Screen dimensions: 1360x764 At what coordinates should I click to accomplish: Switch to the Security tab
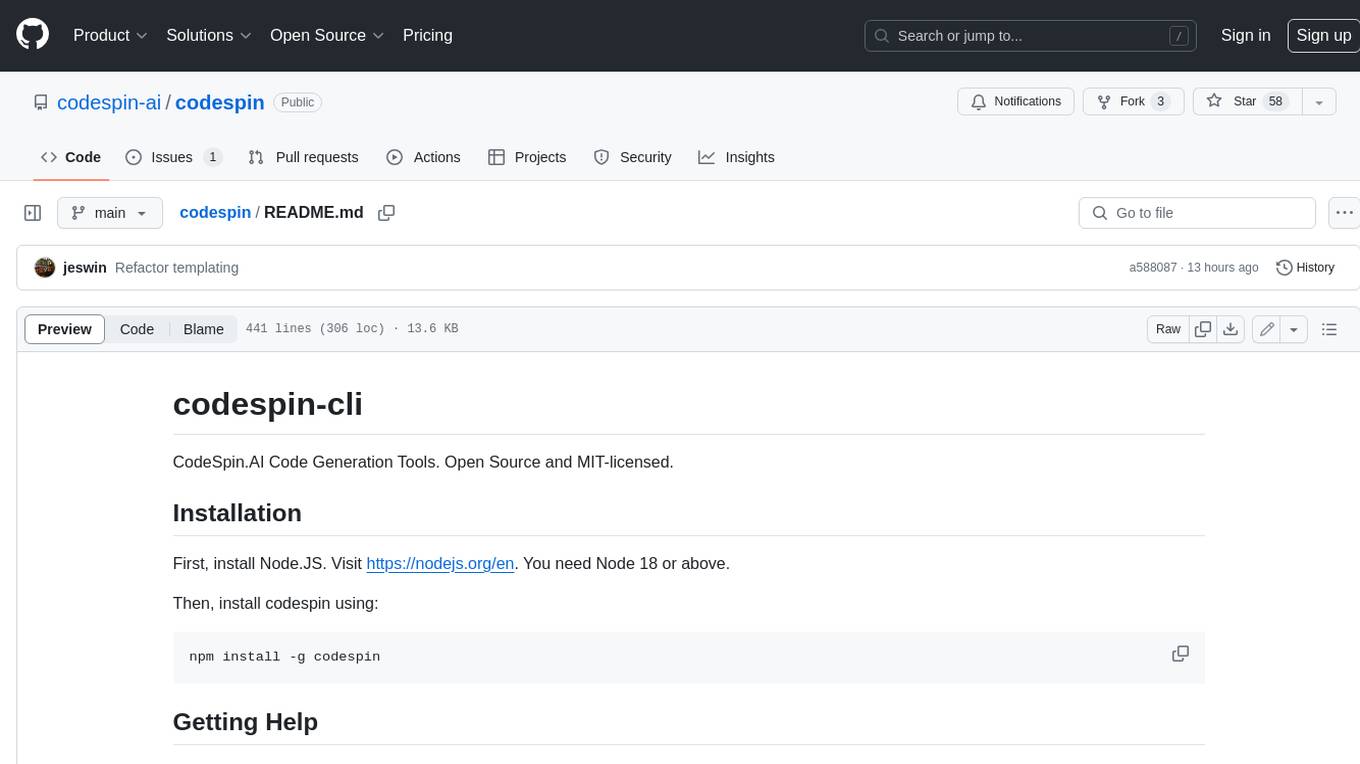(x=632, y=157)
